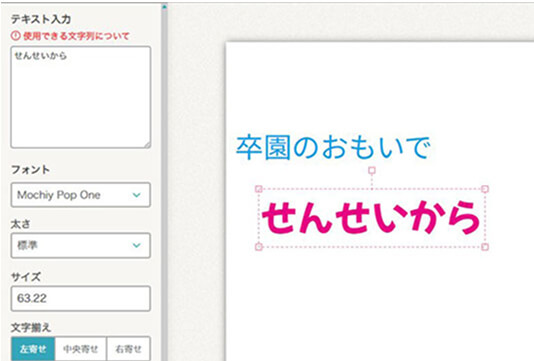
Task: Select 左寄せ left alignment
Action: pos(33,349)
